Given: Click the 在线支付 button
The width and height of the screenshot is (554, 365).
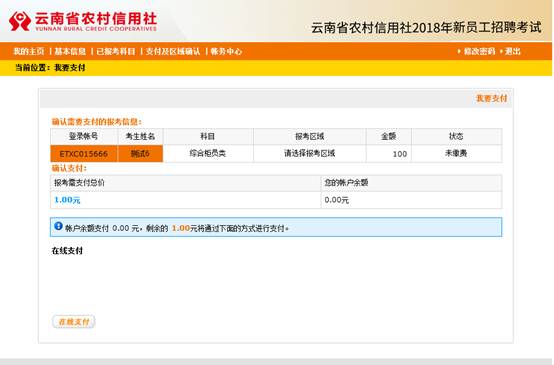Looking at the screenshot, I should click(74, 322).
